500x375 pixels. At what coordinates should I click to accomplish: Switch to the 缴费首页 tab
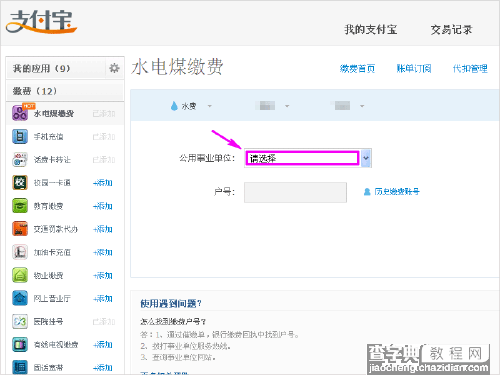[357, 68]
